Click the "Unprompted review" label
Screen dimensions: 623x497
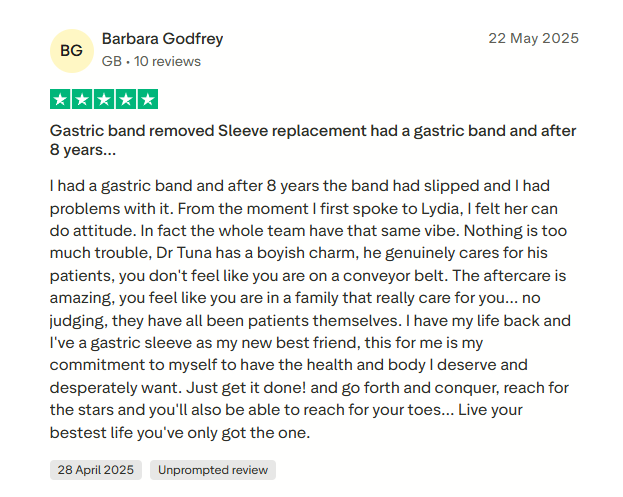point(213,470)
